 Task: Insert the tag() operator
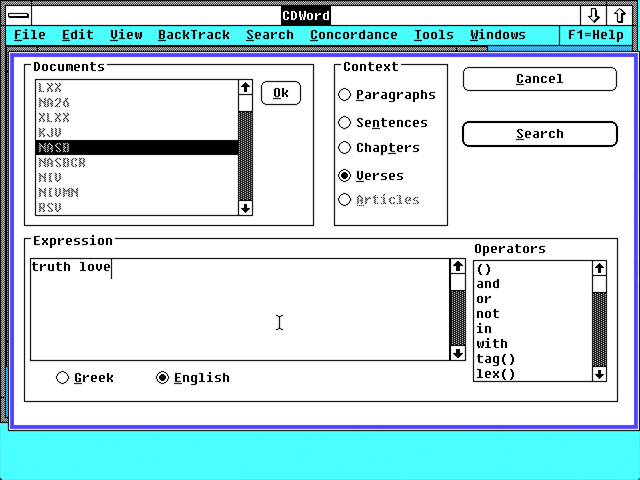point(532,359)
